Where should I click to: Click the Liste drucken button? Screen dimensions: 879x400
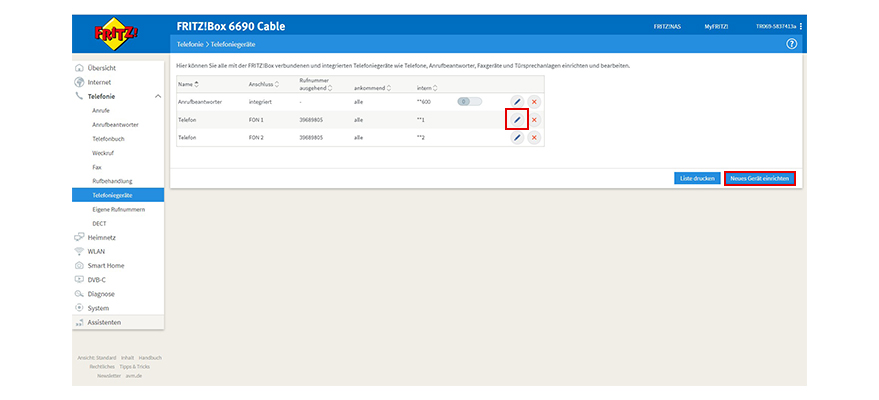click(697, 178)
